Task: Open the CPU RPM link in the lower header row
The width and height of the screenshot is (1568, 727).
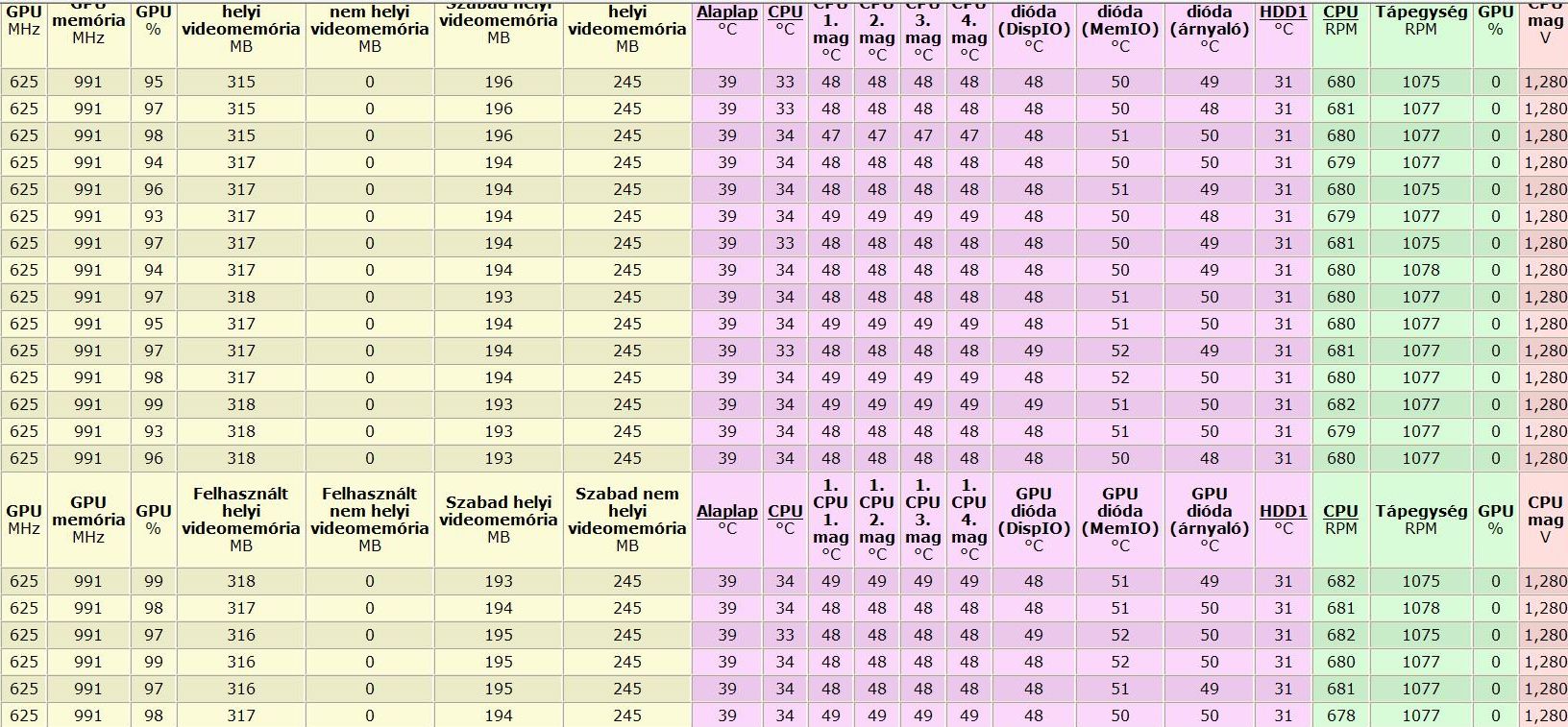Action: (x=1341, y=511)
